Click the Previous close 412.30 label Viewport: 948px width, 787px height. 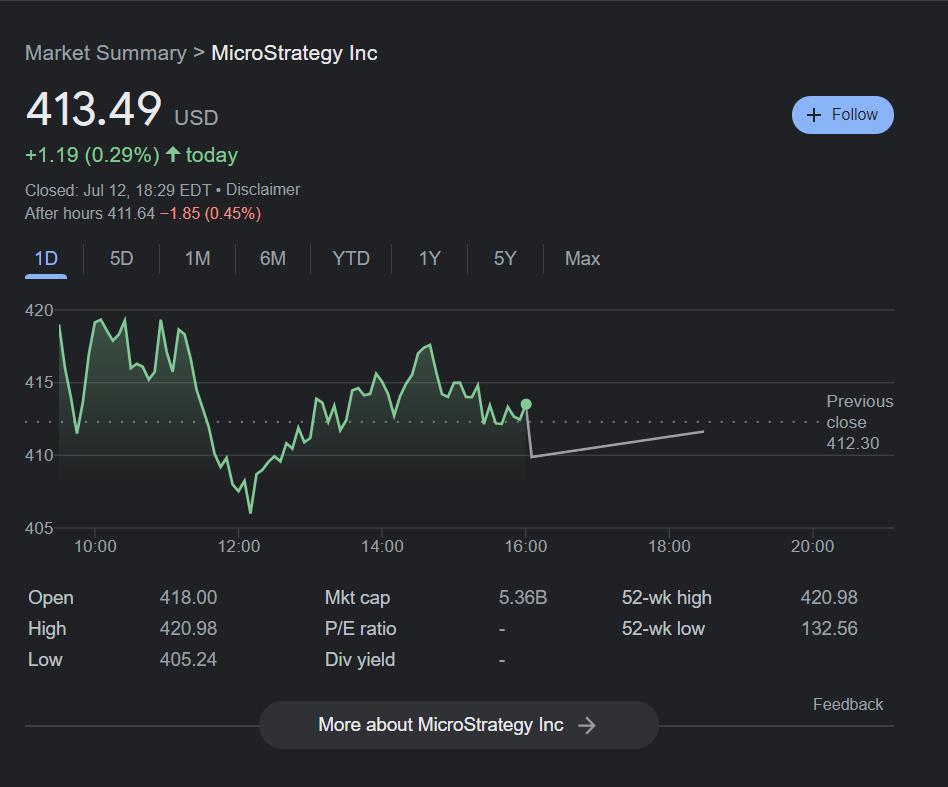[x=859, y=422]
